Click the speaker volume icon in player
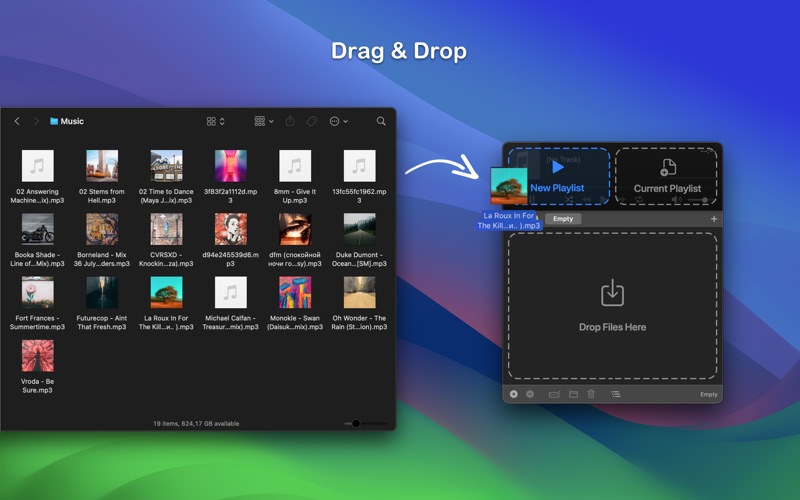 [677, 200]
